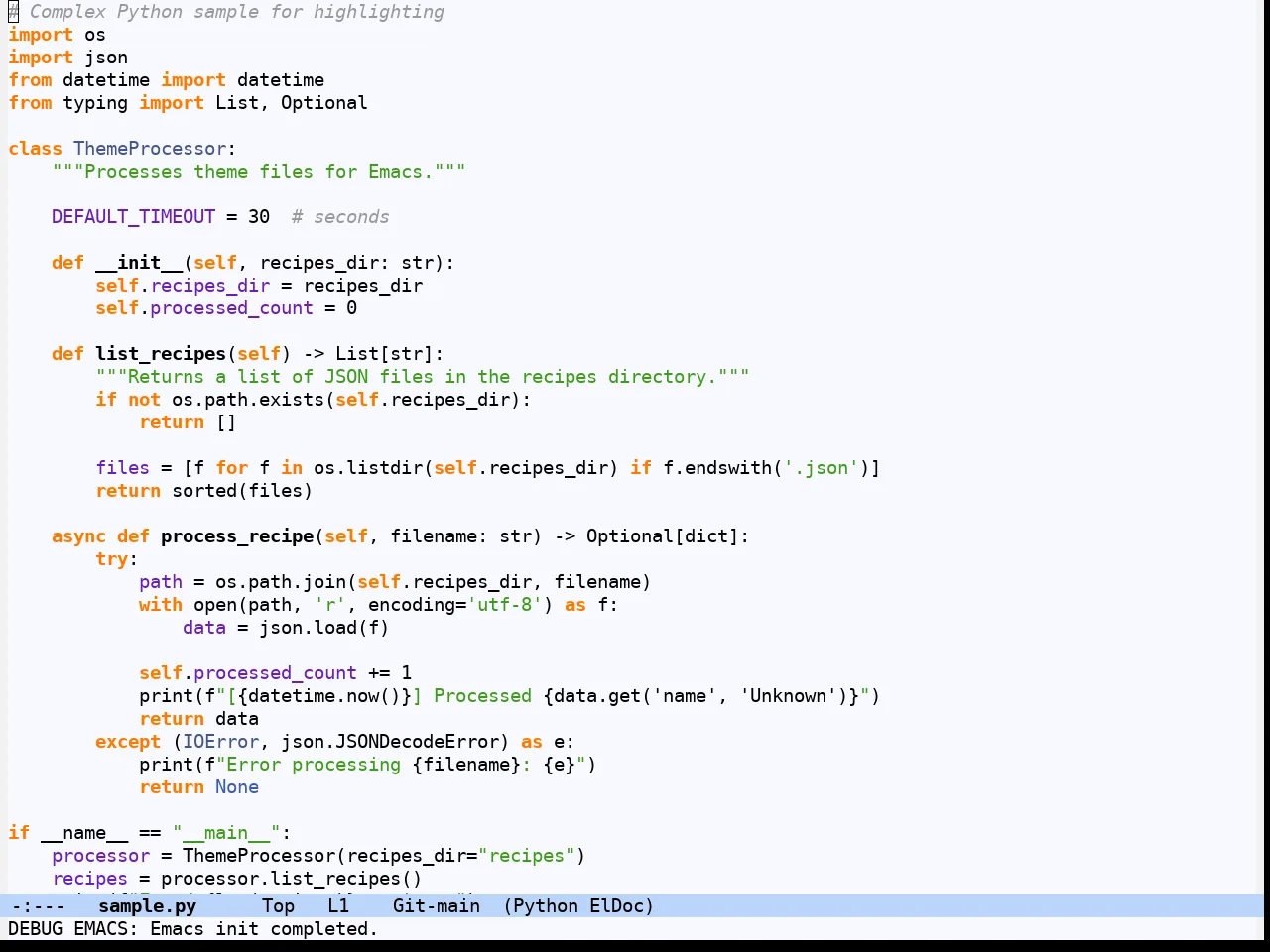Click the "__main__" string literal
The width and height of the screenshot is (1270, 952).
pyautogui.click(x=226, y=833)
